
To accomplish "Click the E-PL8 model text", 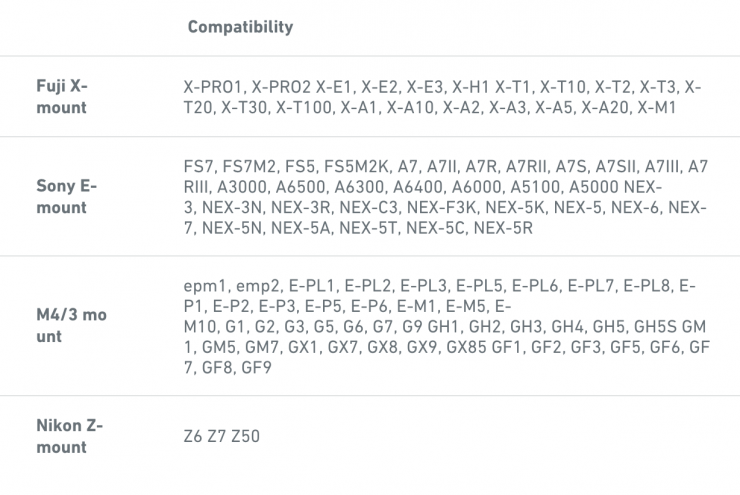I will (x=649, y=286).
